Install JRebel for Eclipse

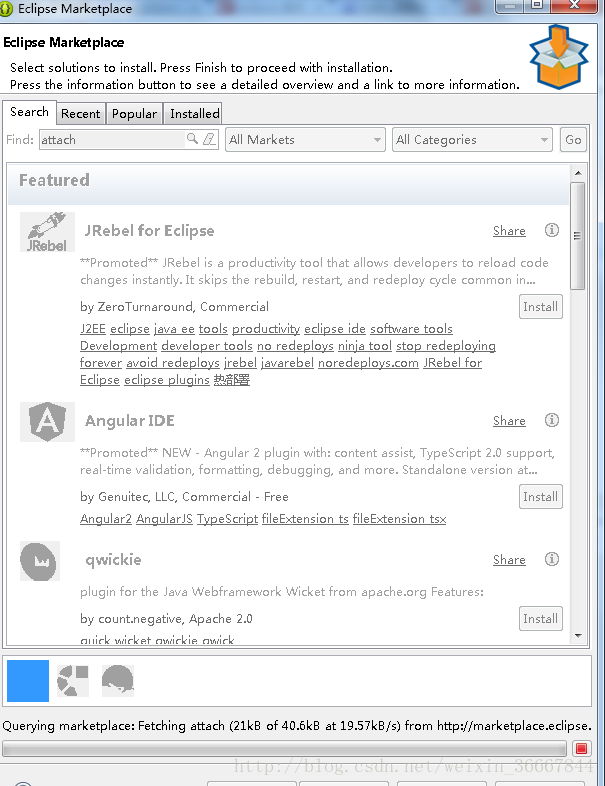(540, 306)
